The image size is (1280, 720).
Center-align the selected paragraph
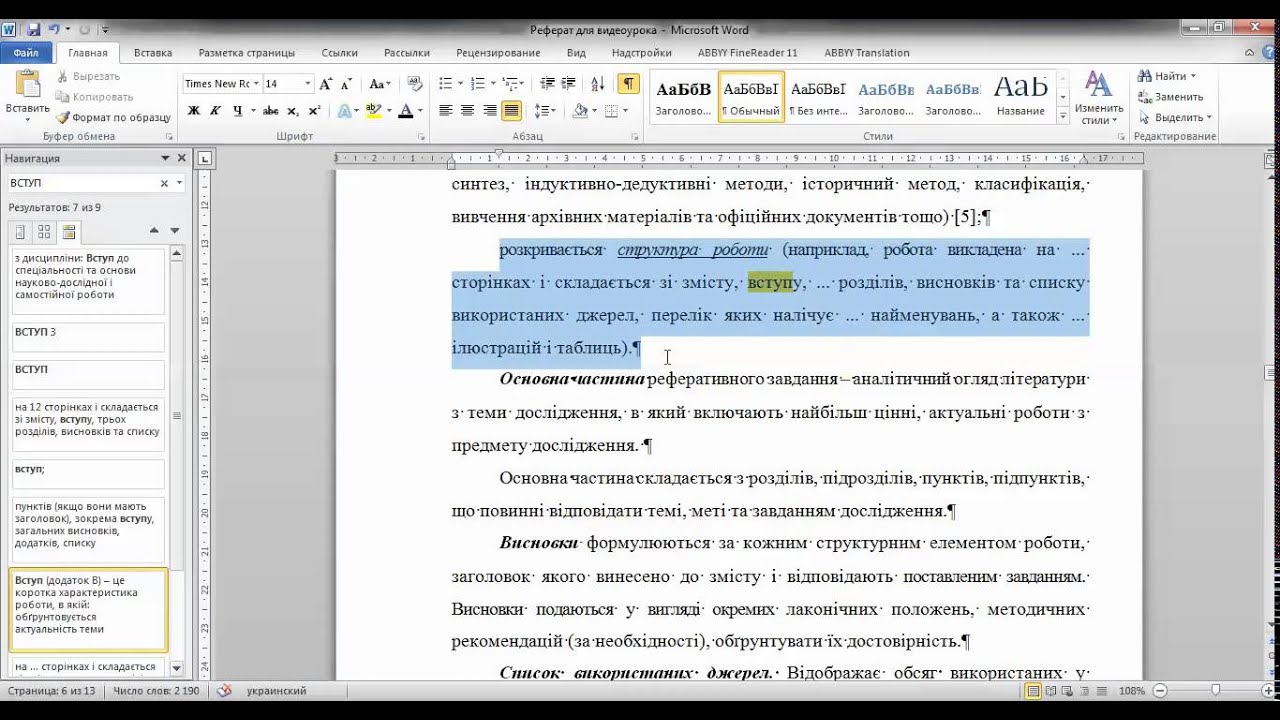(x=467, y=111)
